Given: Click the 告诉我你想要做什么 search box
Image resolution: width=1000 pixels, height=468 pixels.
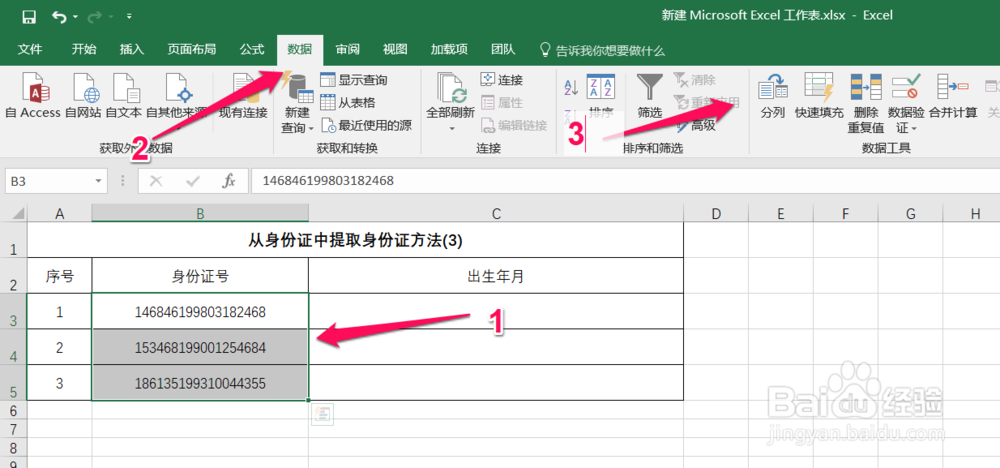Looking at the screenshot, I should (x=602, y=50).
